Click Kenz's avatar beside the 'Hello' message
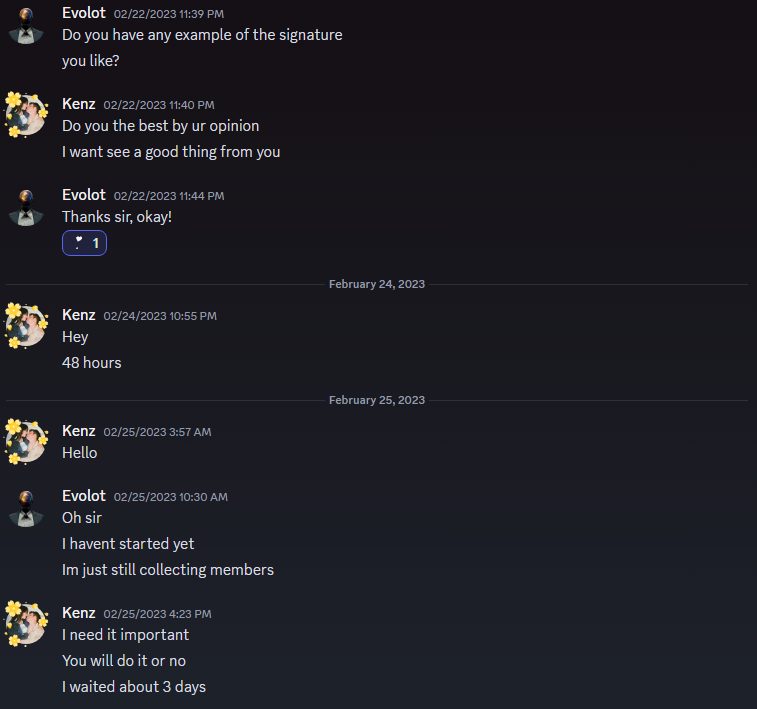The height and width of the screenshot is (709, 757). coord(26,442)
